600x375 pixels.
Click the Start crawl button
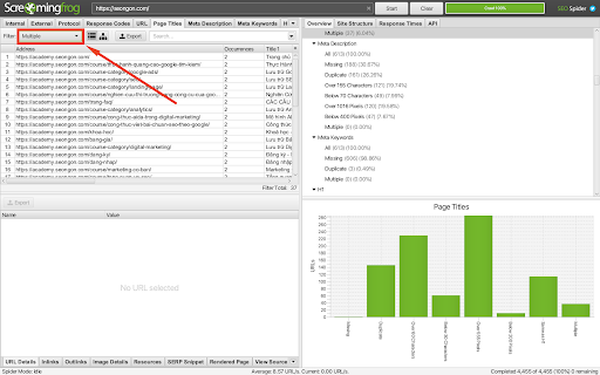point(391,8)
